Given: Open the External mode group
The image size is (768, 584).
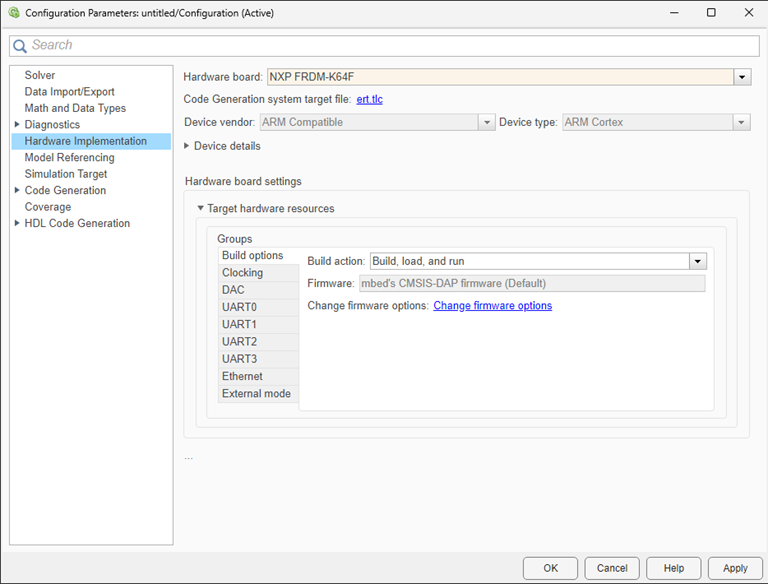Looking at the screenshot, I should click(256, 394).
